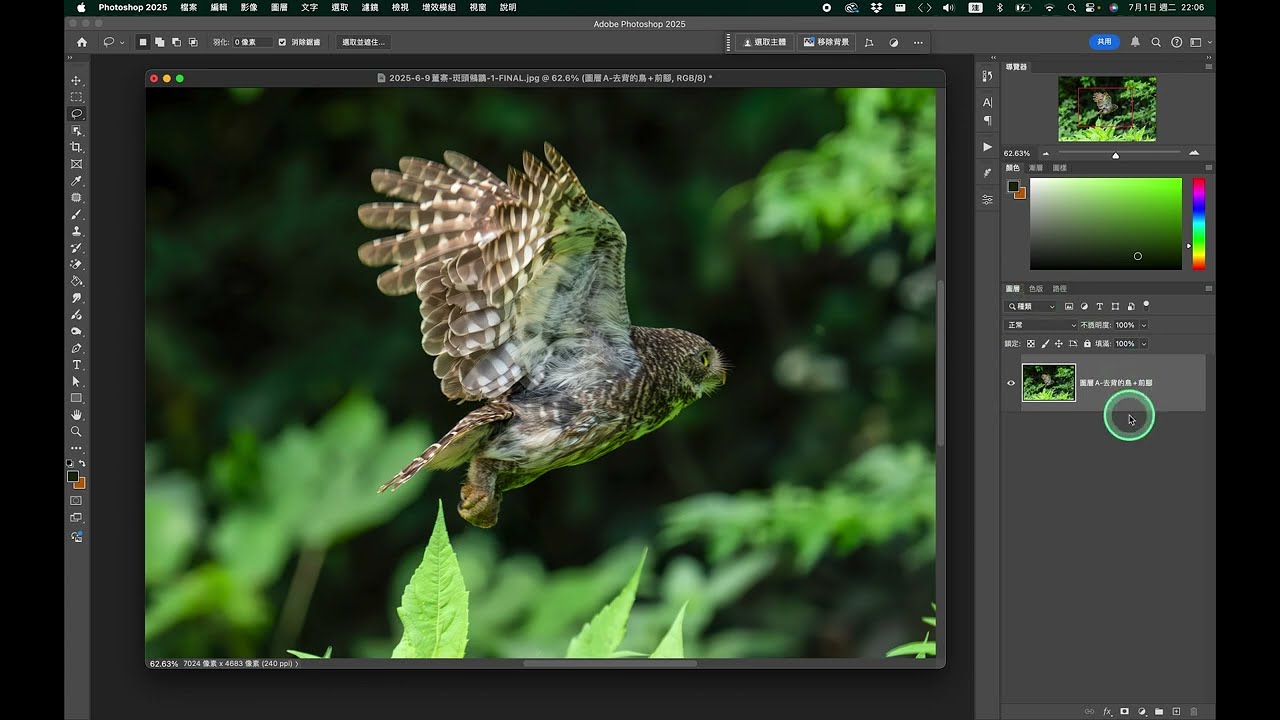This screenshot has width=1280, height=720.
Task: Choose Intersect with Selection mode
Action: (x=192, y=42)
